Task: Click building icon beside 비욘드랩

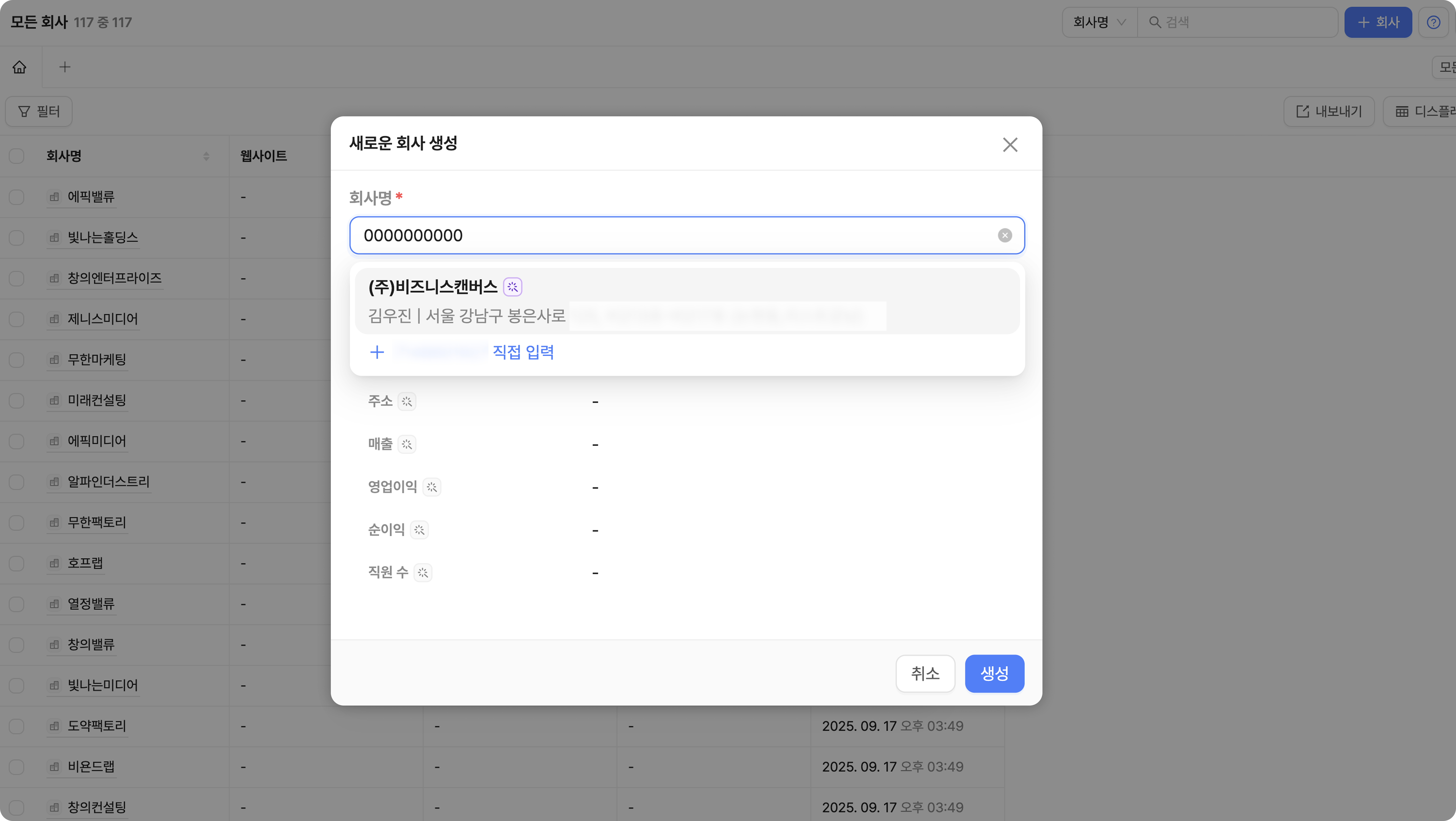Action: point(54,766)
